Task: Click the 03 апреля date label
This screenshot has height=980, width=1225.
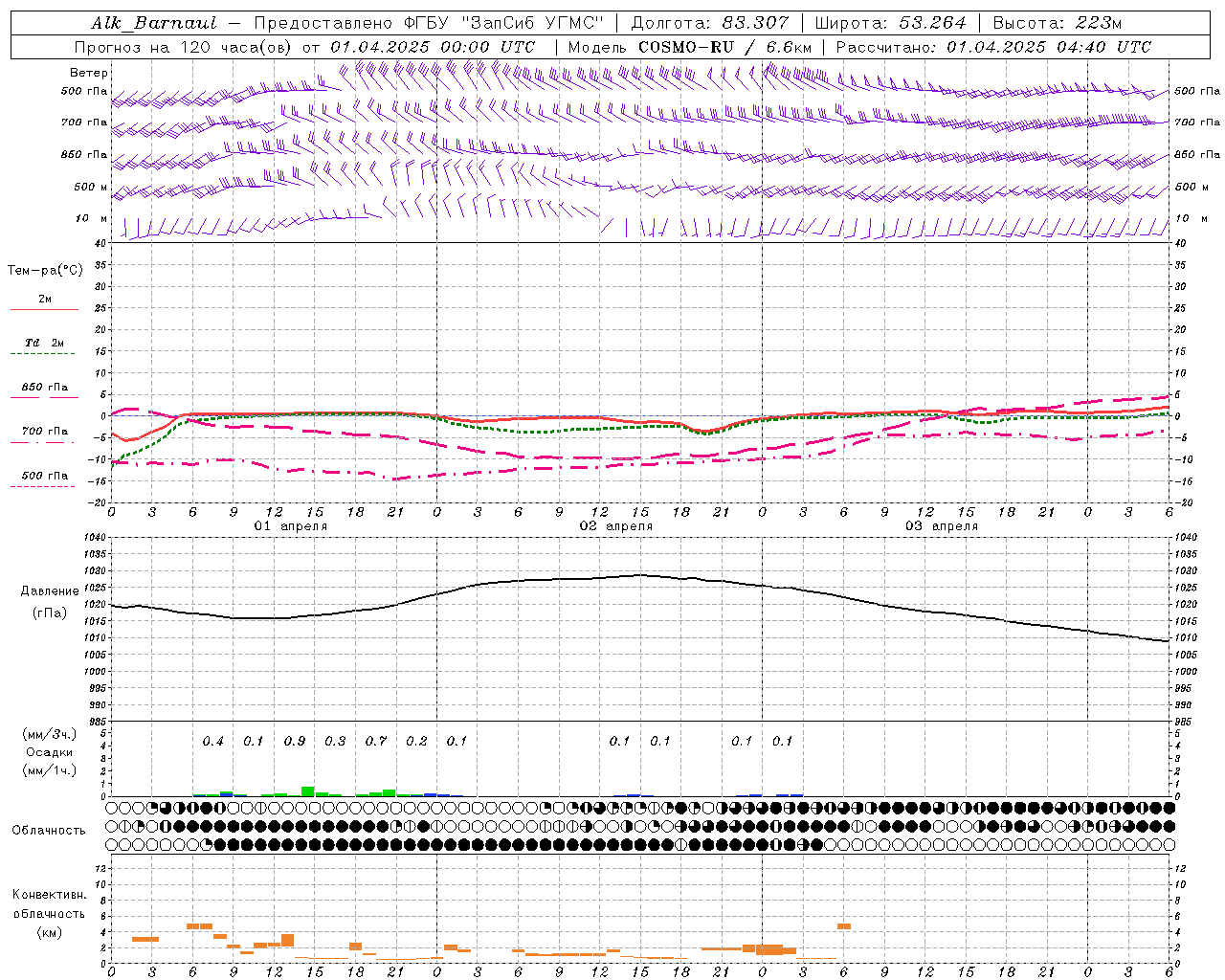Action: 942,526
